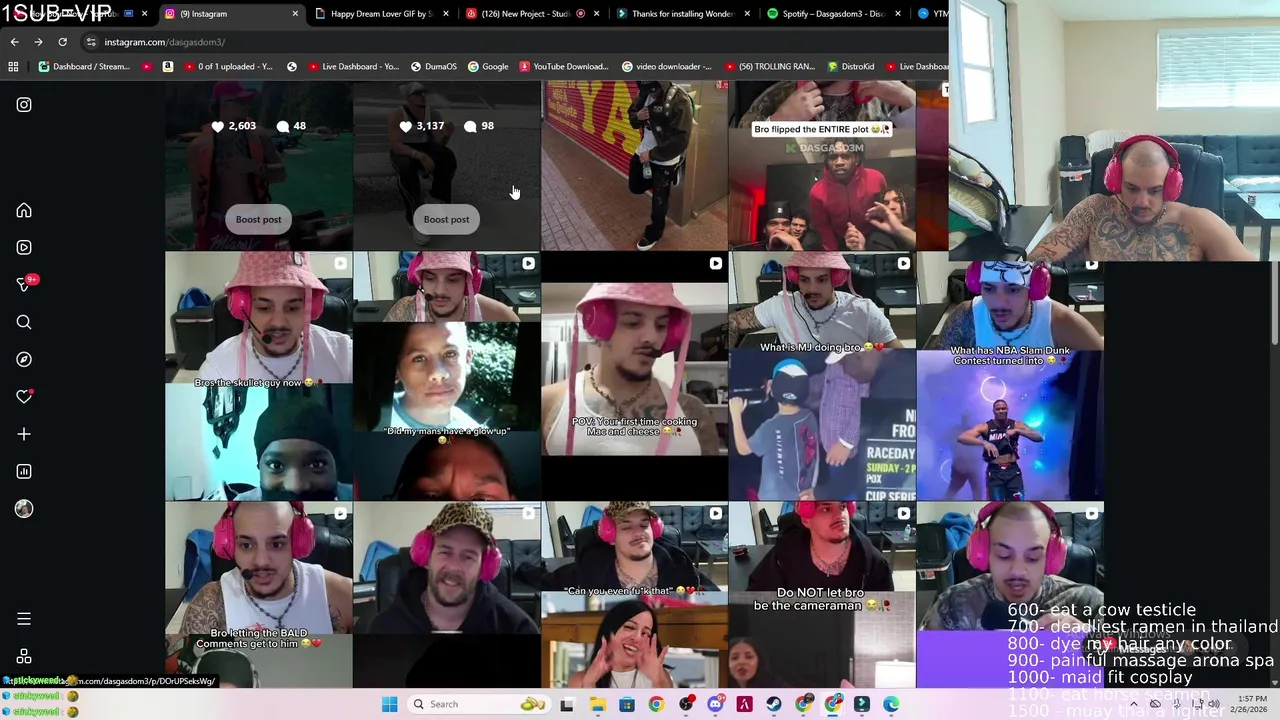Viewport: 1280px width, 720px height.
Task: Click the Create plus icon
Action: pyautogui.click(x=24, y=434)
